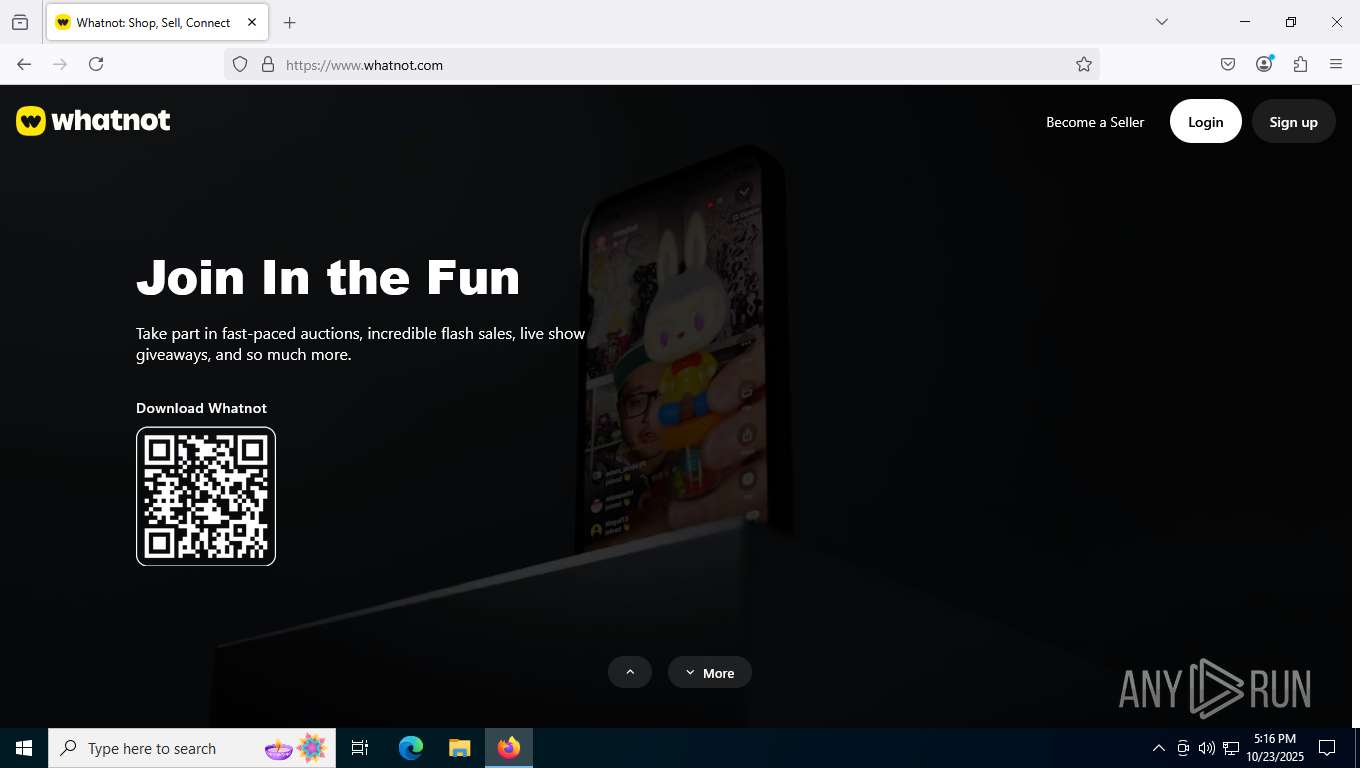Click the taskbar search box

[x=191, y=748]
